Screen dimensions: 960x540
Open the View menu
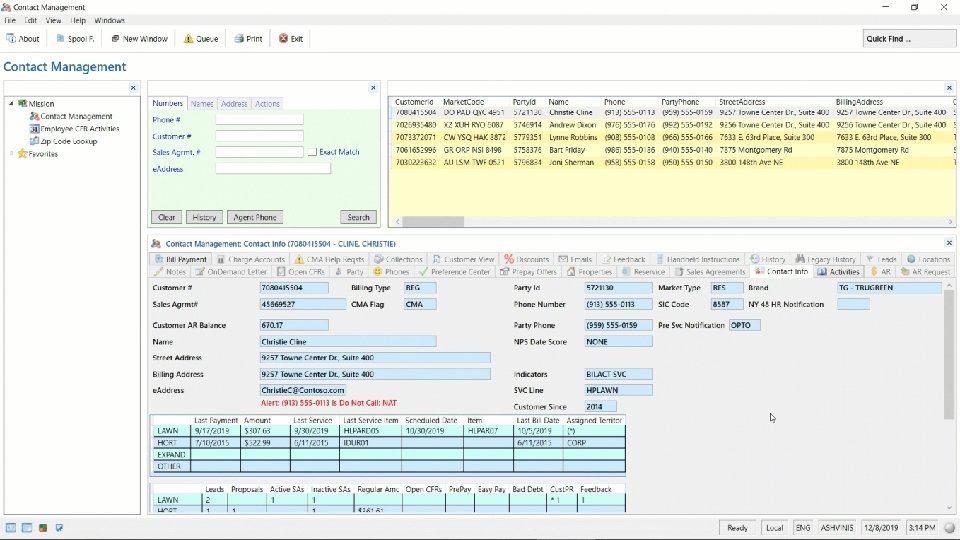click(x=53, y=20)
